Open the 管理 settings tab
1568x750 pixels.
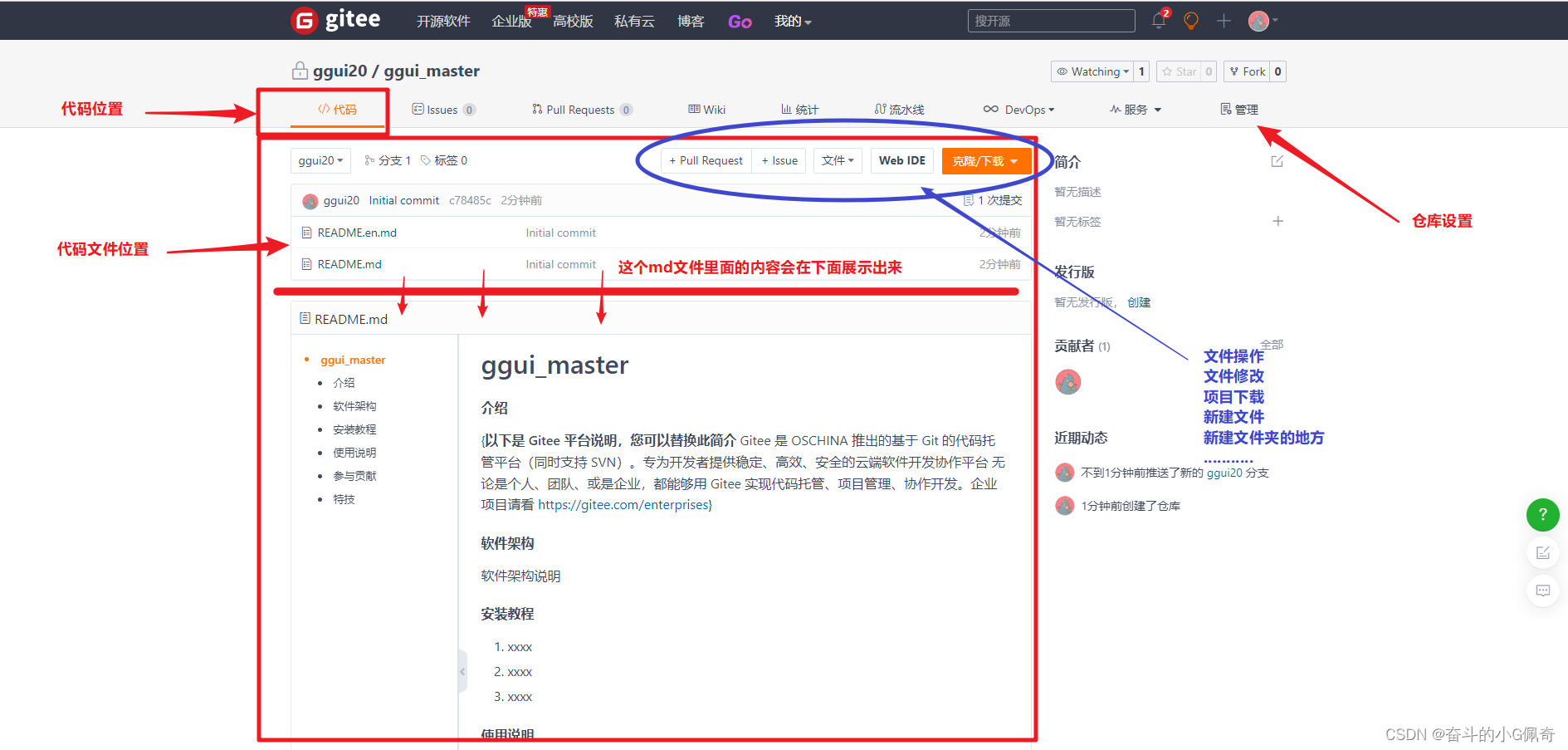[1239, 110]
